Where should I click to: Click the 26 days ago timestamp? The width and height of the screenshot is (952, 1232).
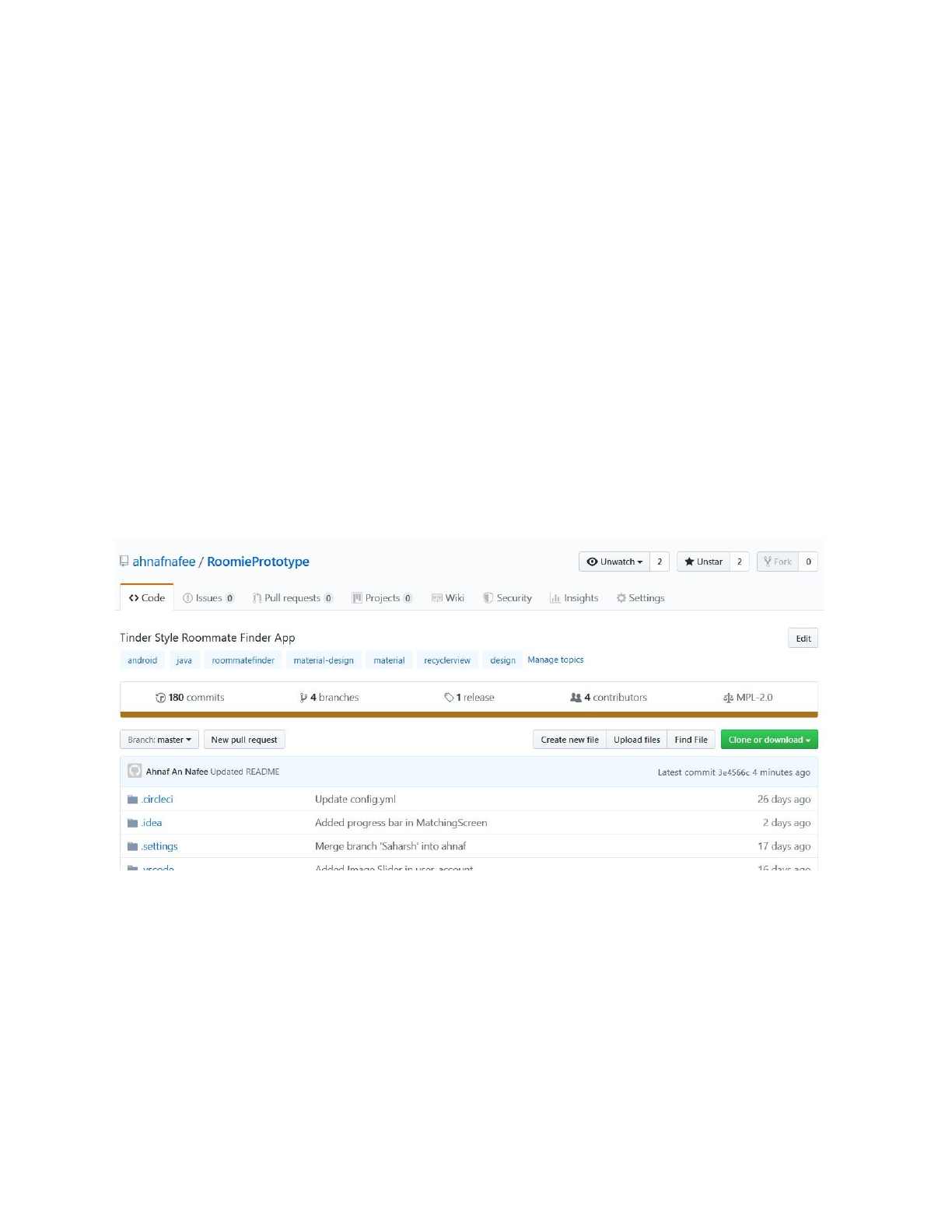[x=784, y=799]
